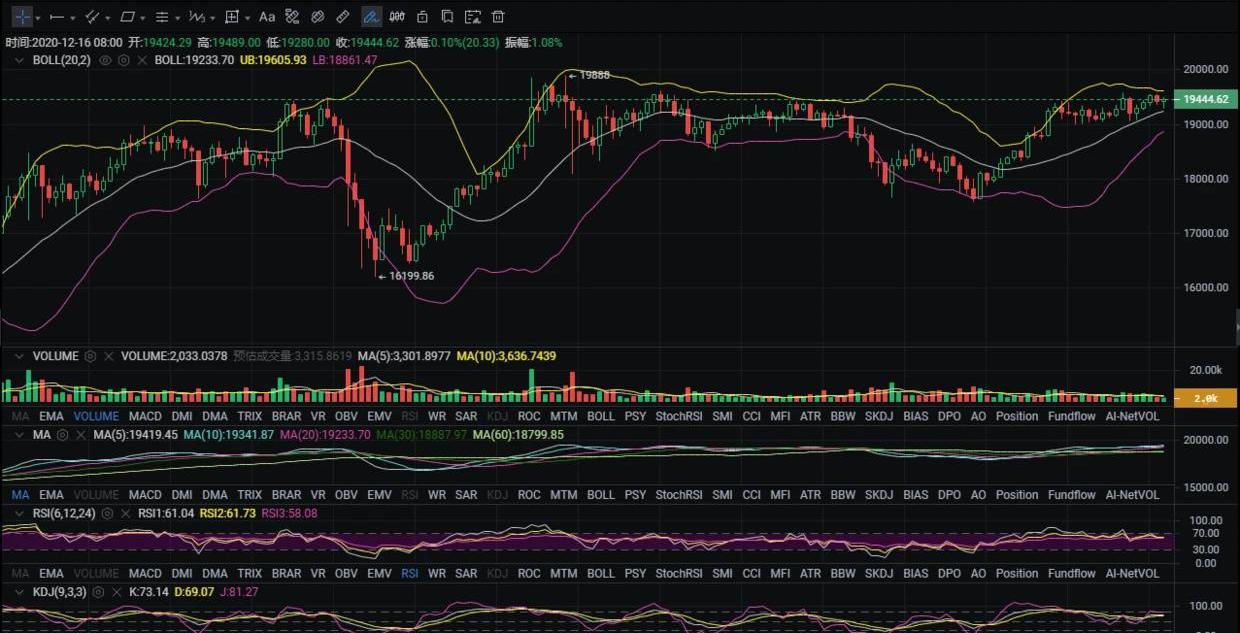The image size is (1240, 633).
Task: Close the KDJ(9,3,3) indicator panel
Action: [x=115, y=592]
